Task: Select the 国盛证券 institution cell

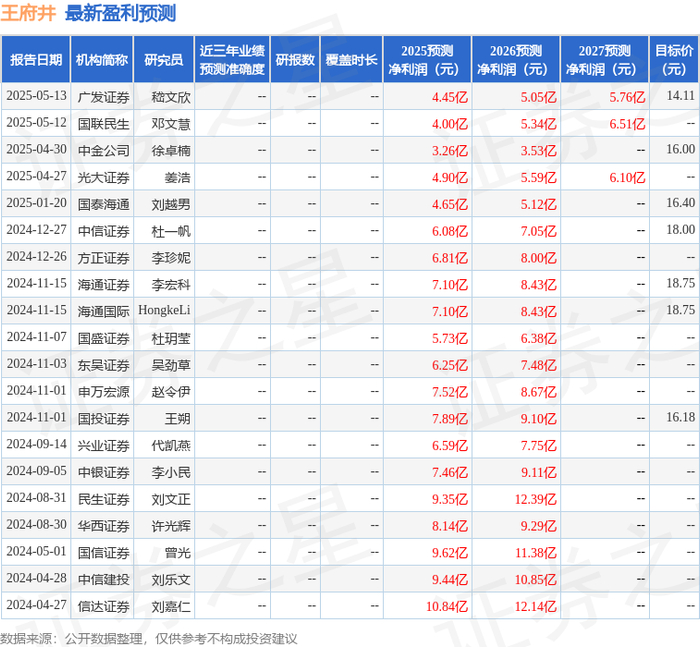Action: pos(104,338)
